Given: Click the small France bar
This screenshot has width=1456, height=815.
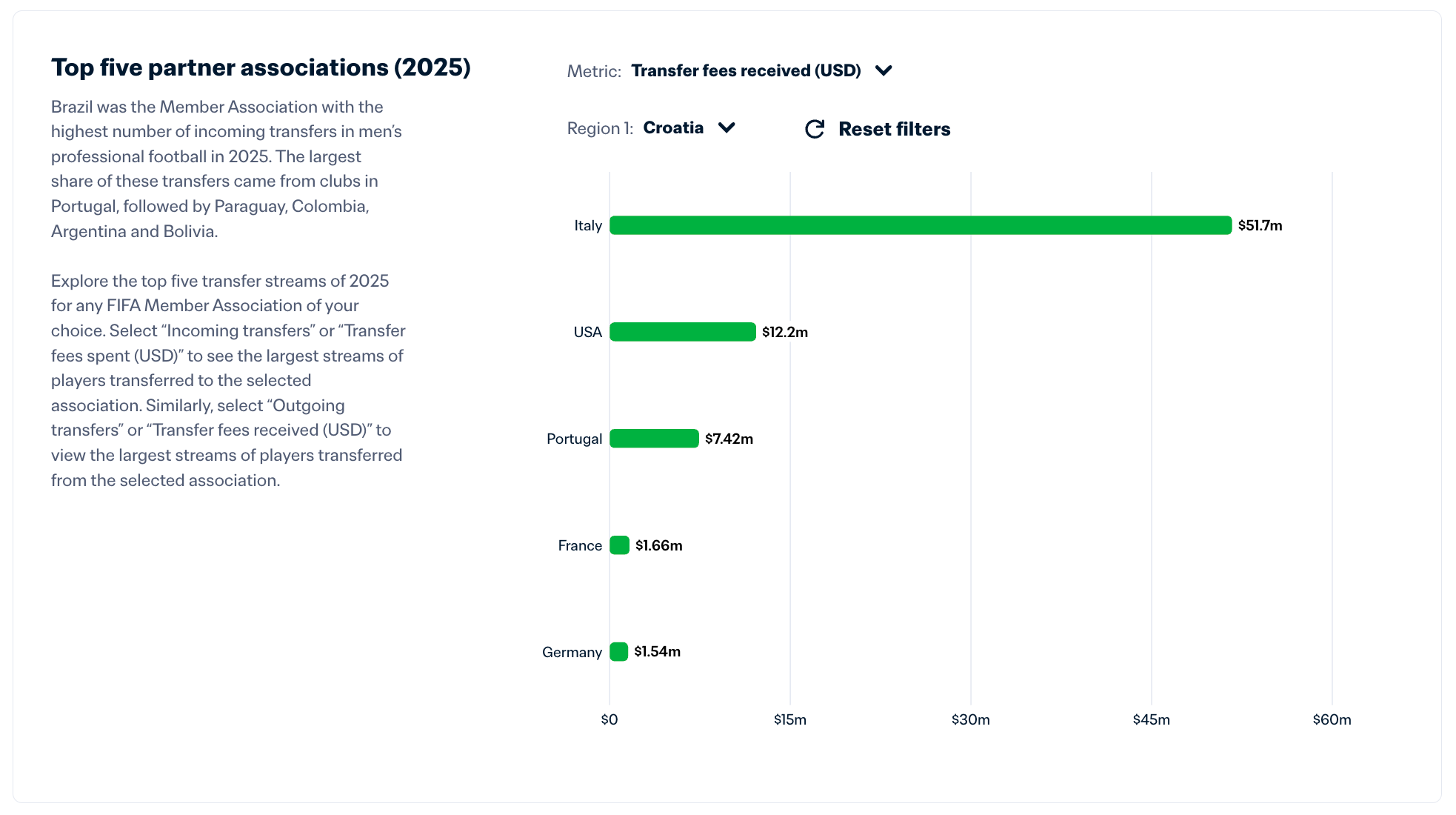Looking at the screenshot, I should tap(619, 545).
